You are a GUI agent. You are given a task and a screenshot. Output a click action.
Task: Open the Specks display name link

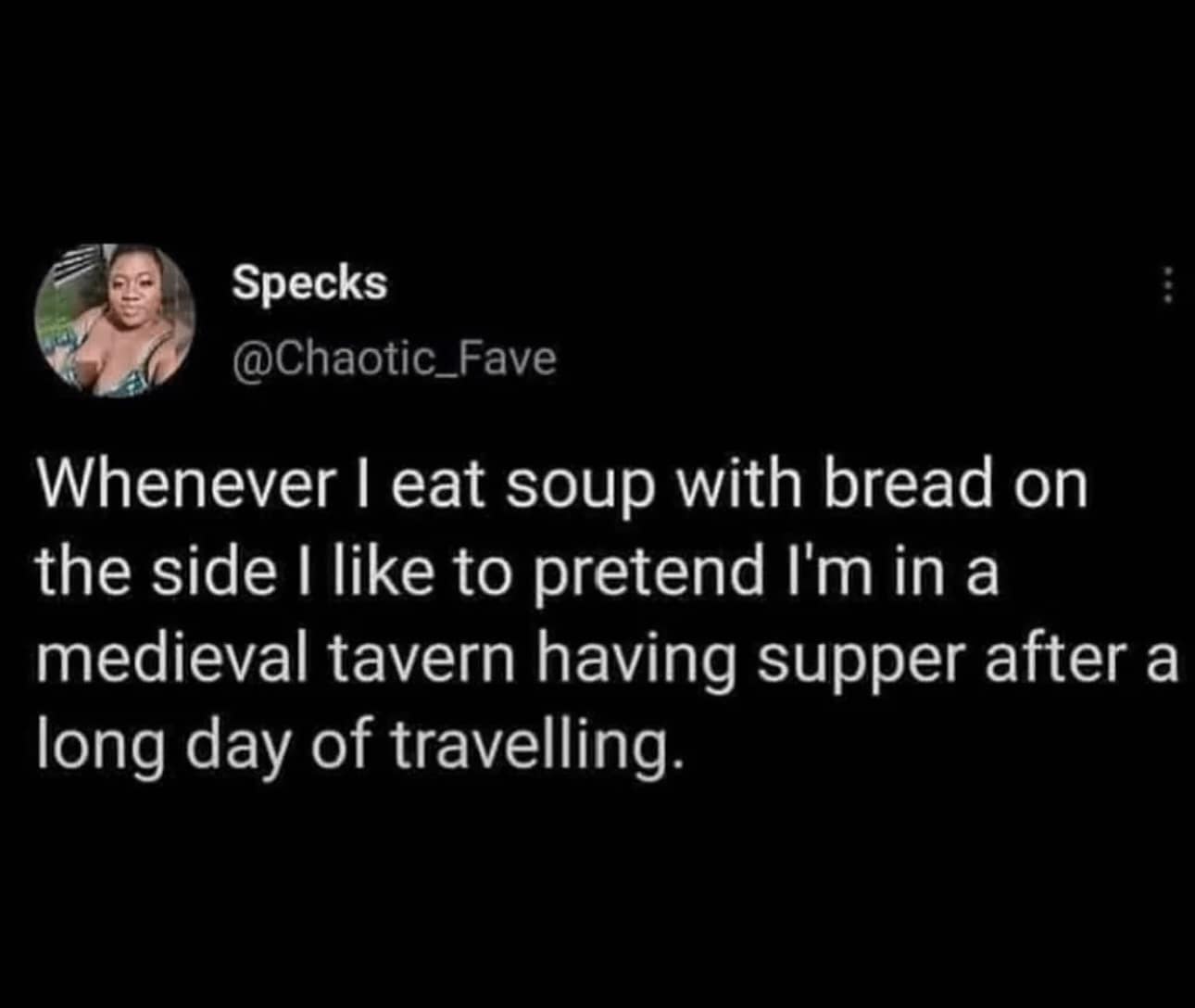(309, 283)
